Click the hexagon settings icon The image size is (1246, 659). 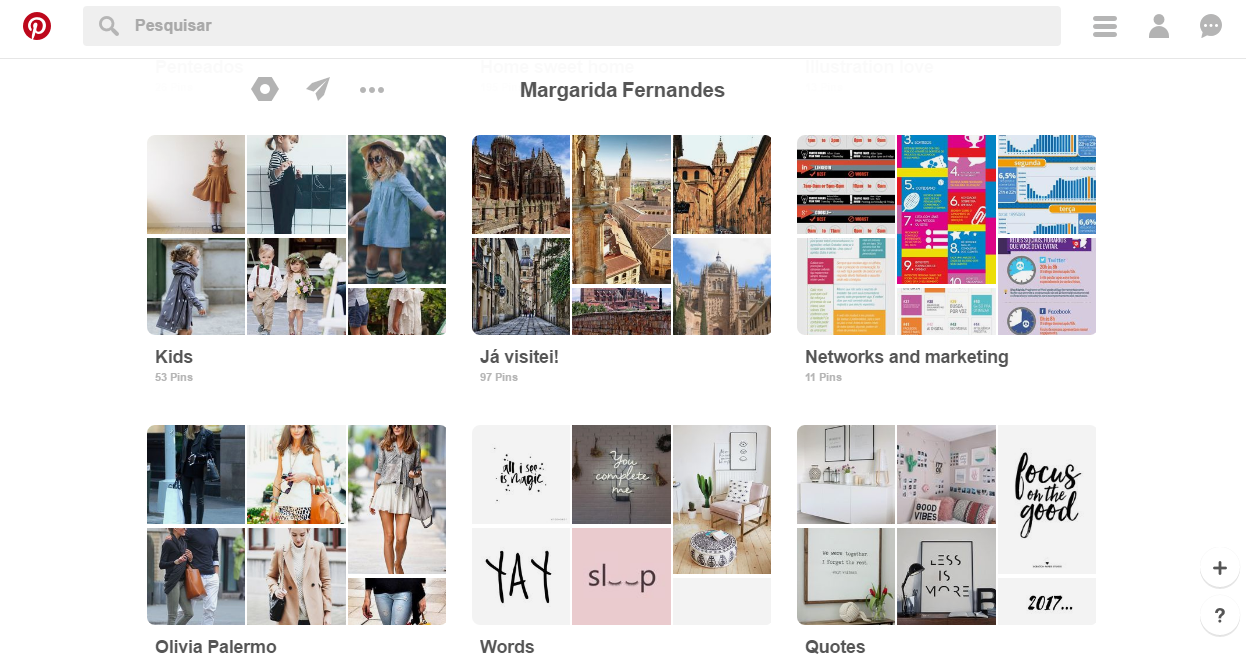click(x=265, y=90)
